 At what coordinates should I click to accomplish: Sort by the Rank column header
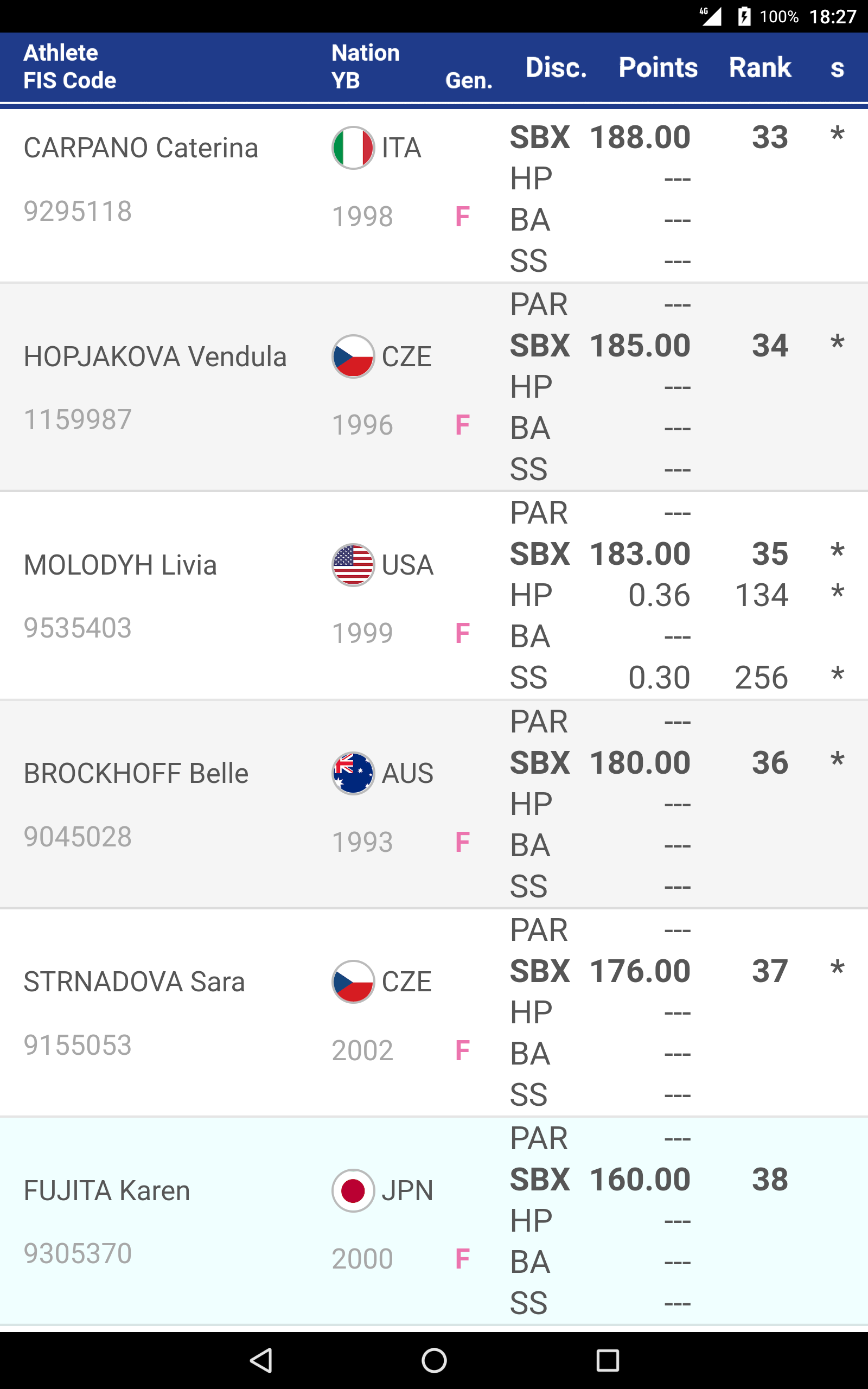click(759, 68)
